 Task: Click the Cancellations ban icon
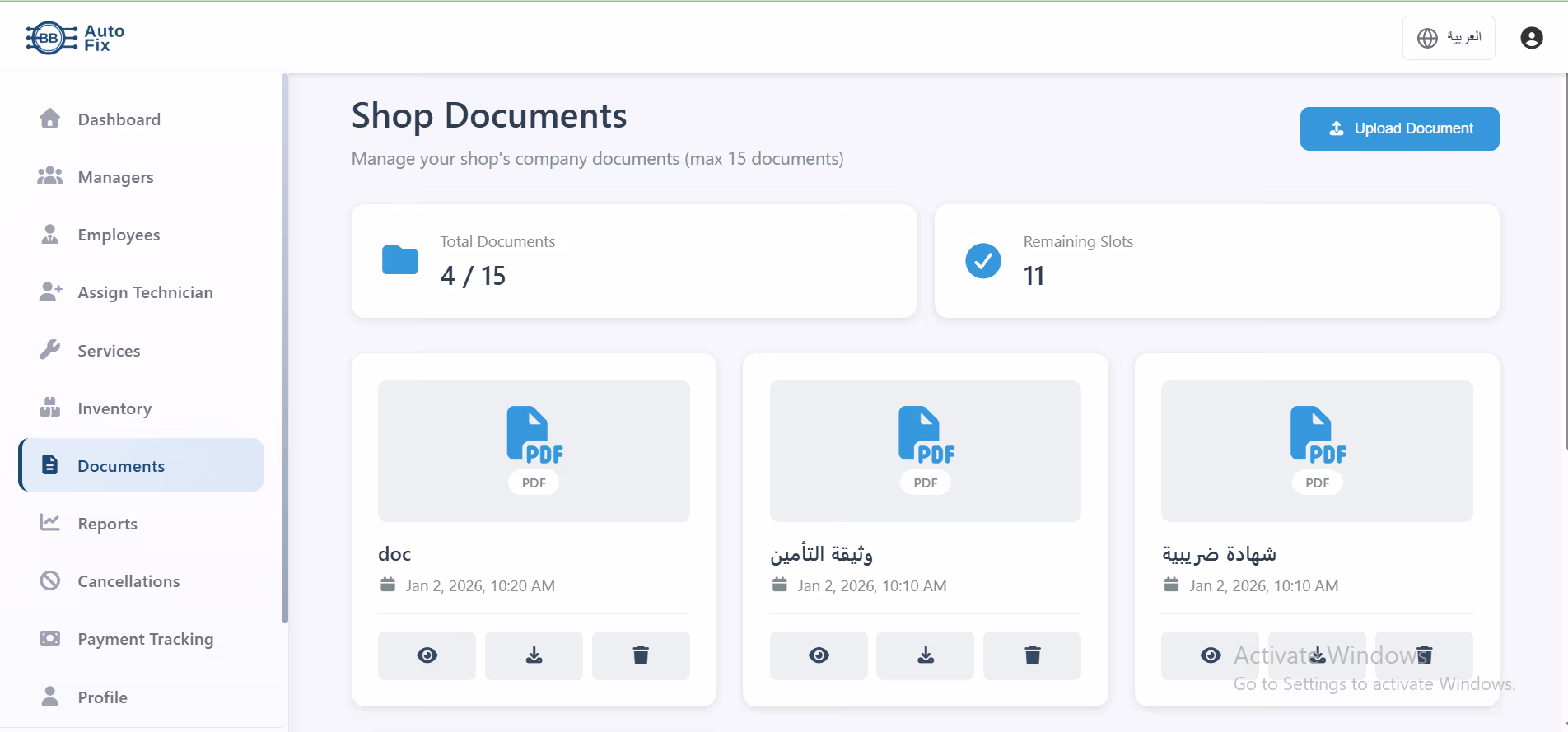(50, 580)
